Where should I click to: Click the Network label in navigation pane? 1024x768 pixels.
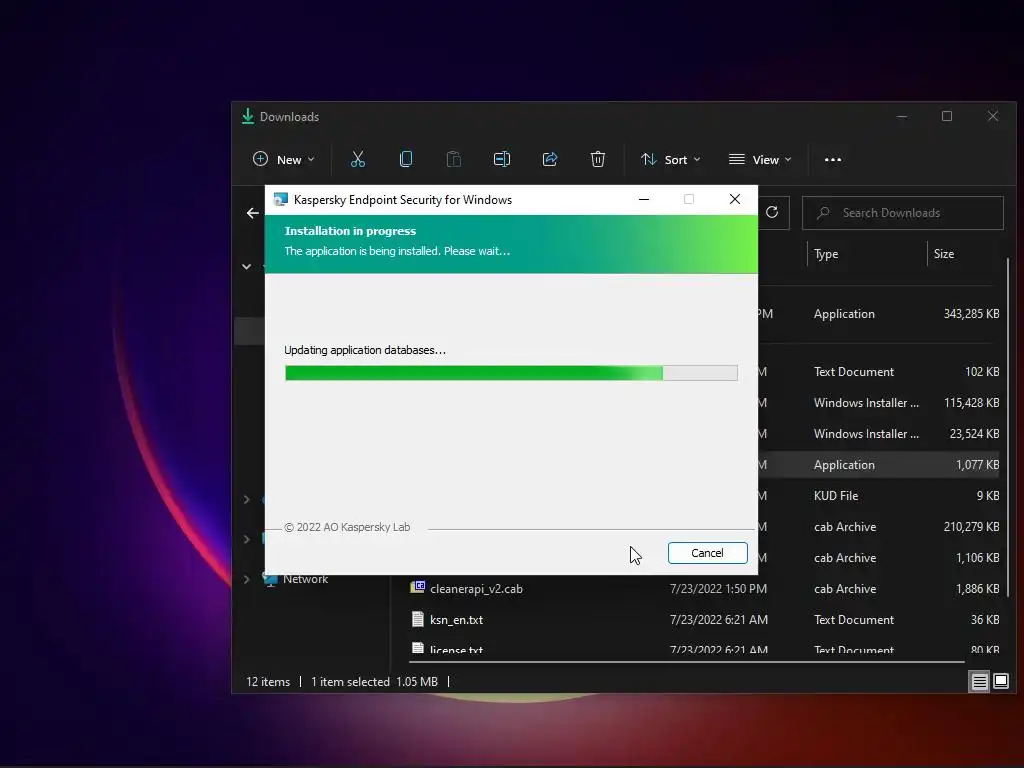306,579
